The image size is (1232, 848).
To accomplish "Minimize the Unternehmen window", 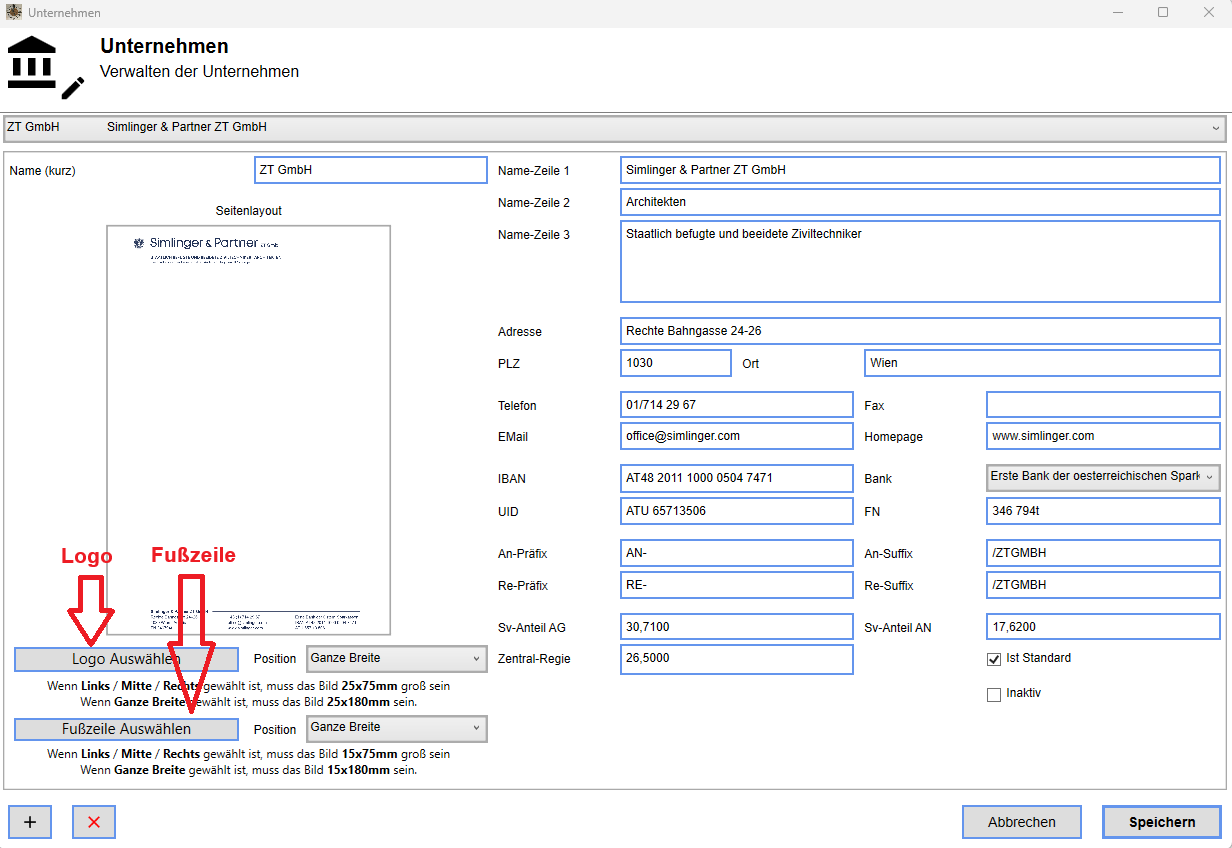I will 1117,13.
